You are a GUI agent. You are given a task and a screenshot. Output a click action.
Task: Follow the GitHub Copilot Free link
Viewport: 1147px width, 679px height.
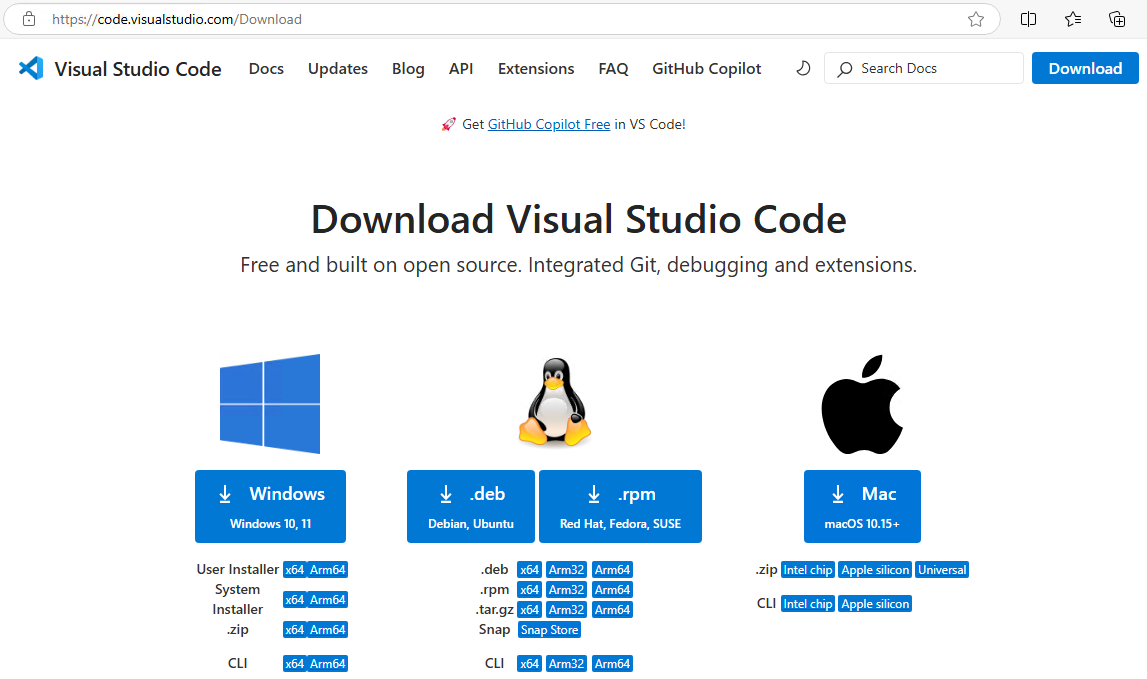coord(549,125)
